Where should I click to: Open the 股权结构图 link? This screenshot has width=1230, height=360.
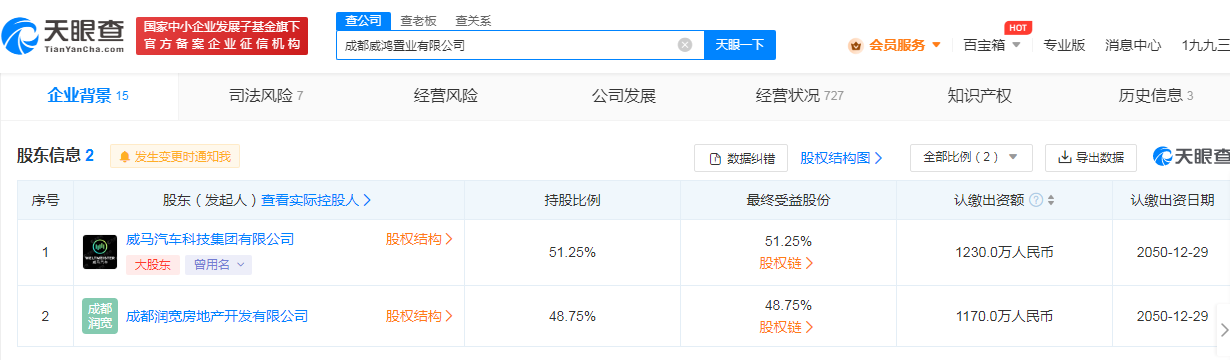pos(841,158)
